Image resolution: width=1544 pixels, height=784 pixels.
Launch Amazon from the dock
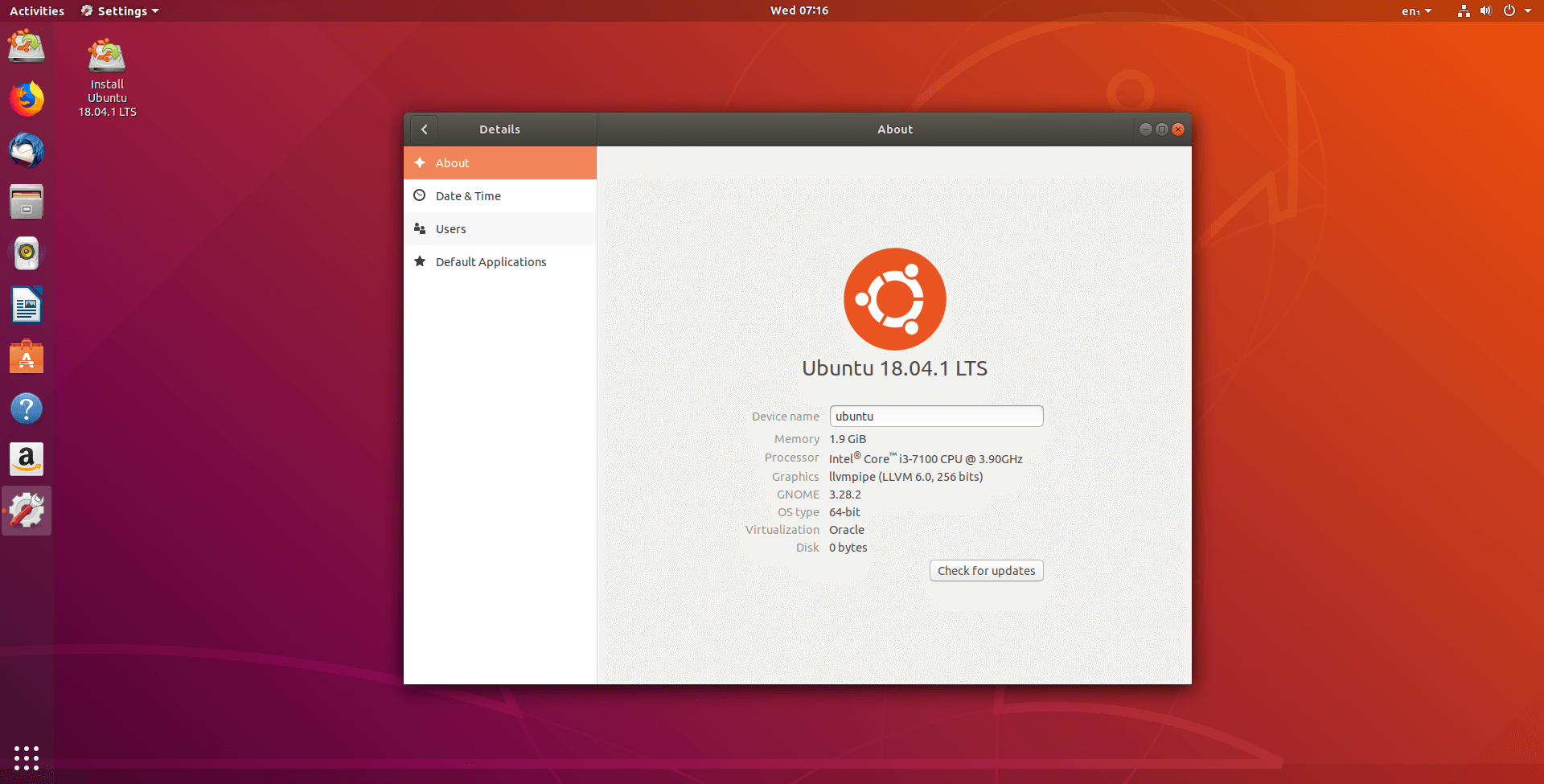point(27,459)
